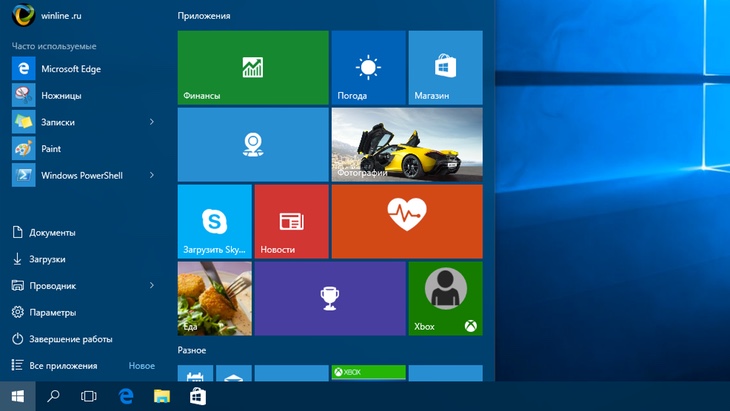
Task: Launch the Xbox tile
Action: point(445,298)
